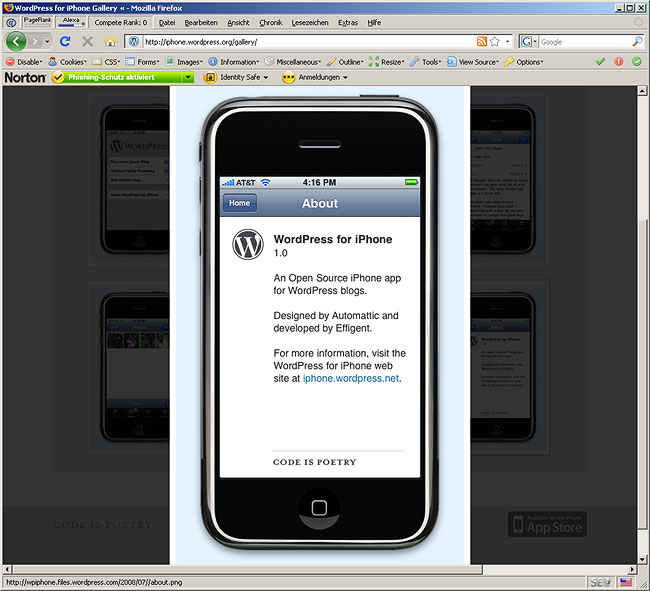Open the View Source menu

473,62
